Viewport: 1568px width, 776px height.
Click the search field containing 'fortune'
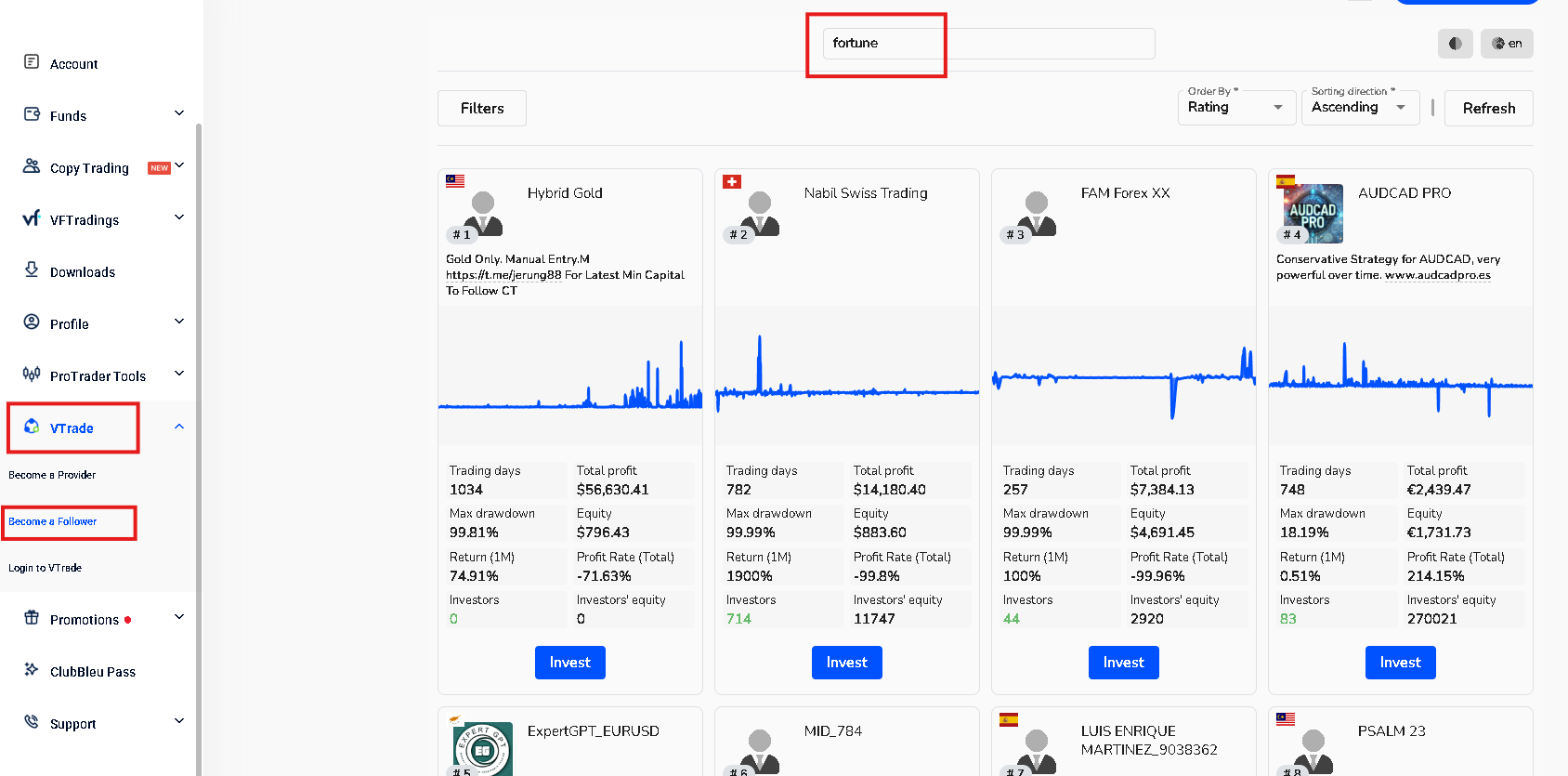point(987,44)
